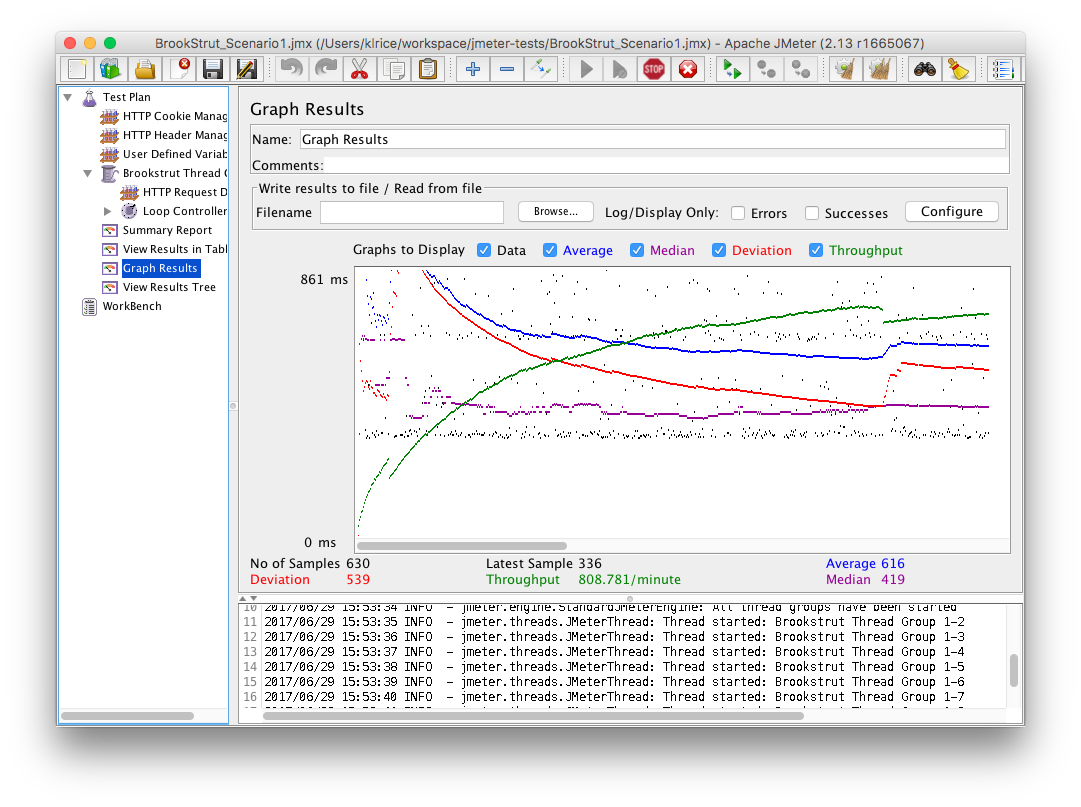Click the Reset Search broom icon
Screen dimensions: 1081x807
[x=958, y=69]
